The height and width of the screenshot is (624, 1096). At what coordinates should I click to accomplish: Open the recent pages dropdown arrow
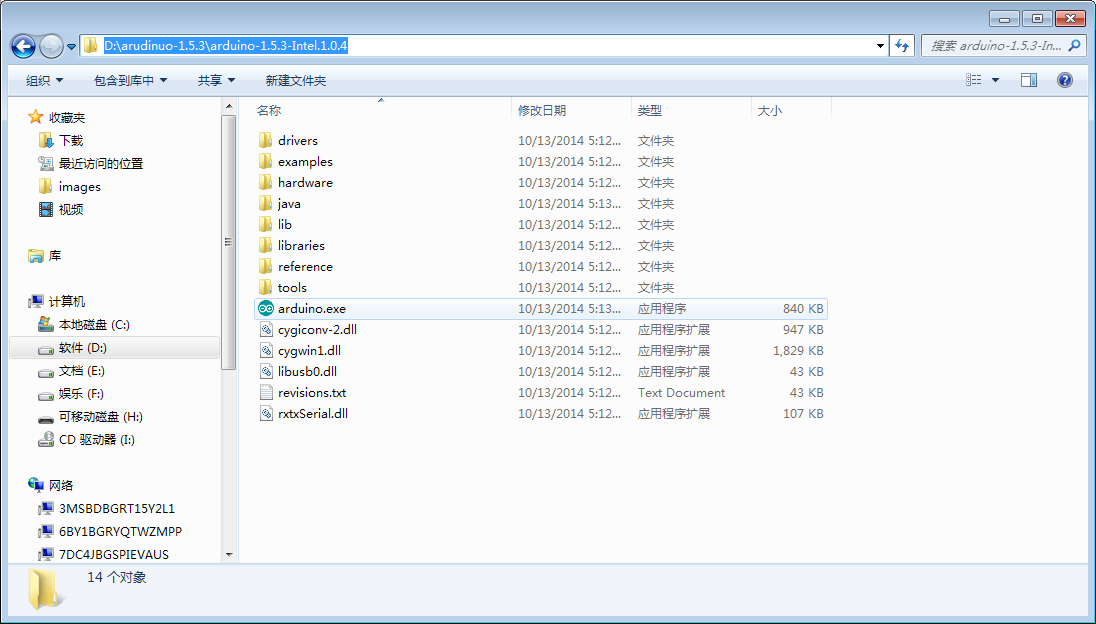(x=71, y=48)
